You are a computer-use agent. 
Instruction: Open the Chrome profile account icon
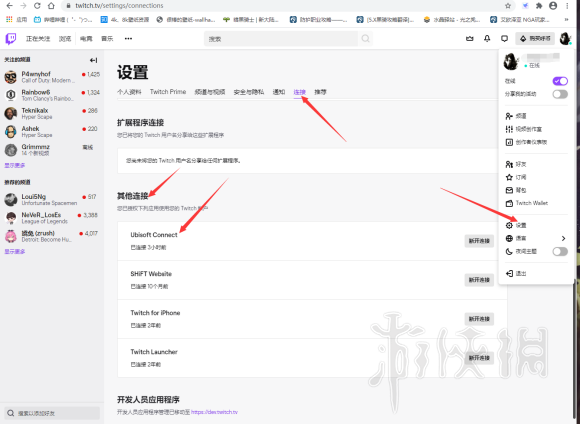click(553, 6)
